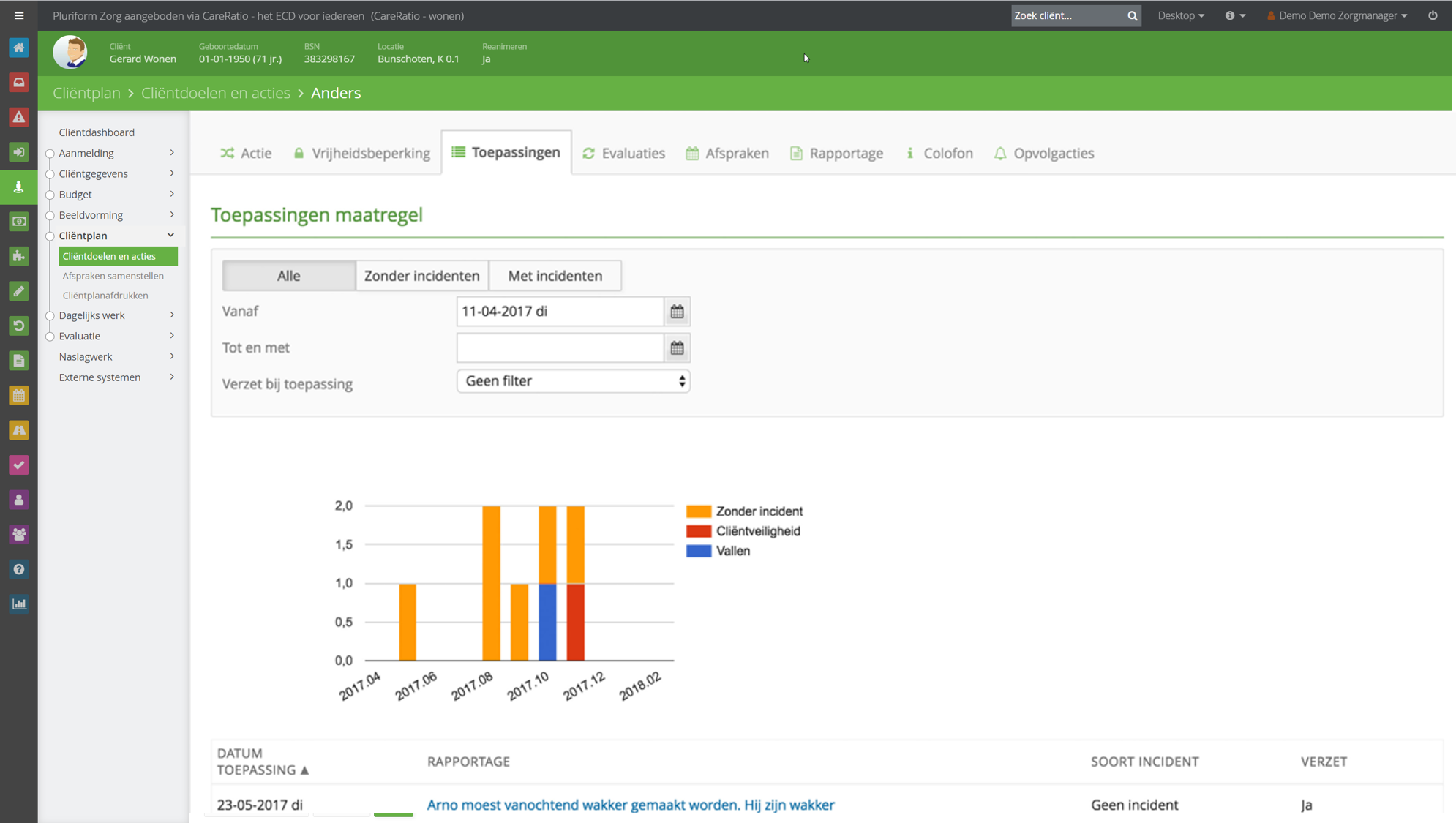Click the undo/history arrow sidebar icon
Image resolution: width=1456 pixels, height=823 pixels.
pos(19,326)
